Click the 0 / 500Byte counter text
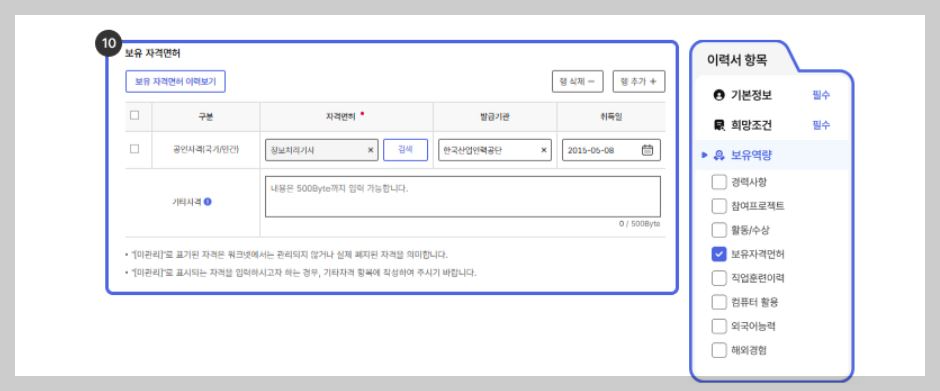The width and height of the screenshot is (940, 391). pyautogui.click(x=640, y=224)
